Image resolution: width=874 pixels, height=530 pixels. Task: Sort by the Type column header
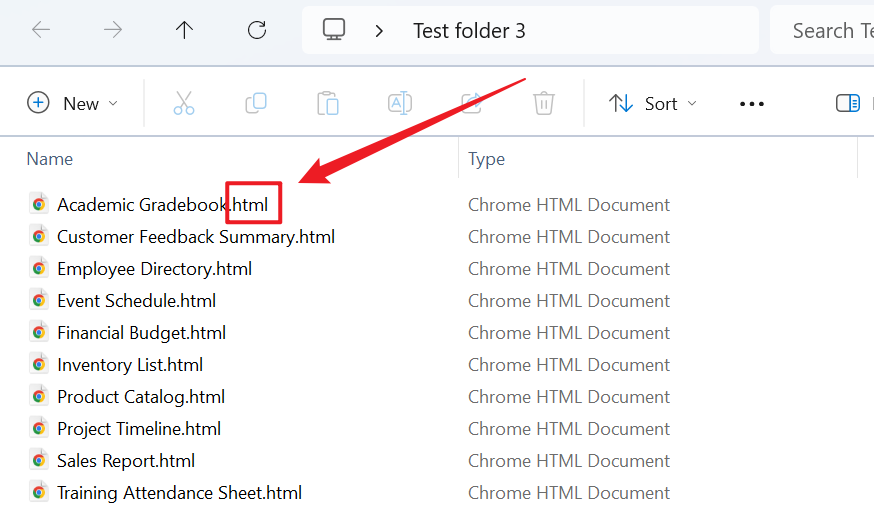click(x=486, y=159)
